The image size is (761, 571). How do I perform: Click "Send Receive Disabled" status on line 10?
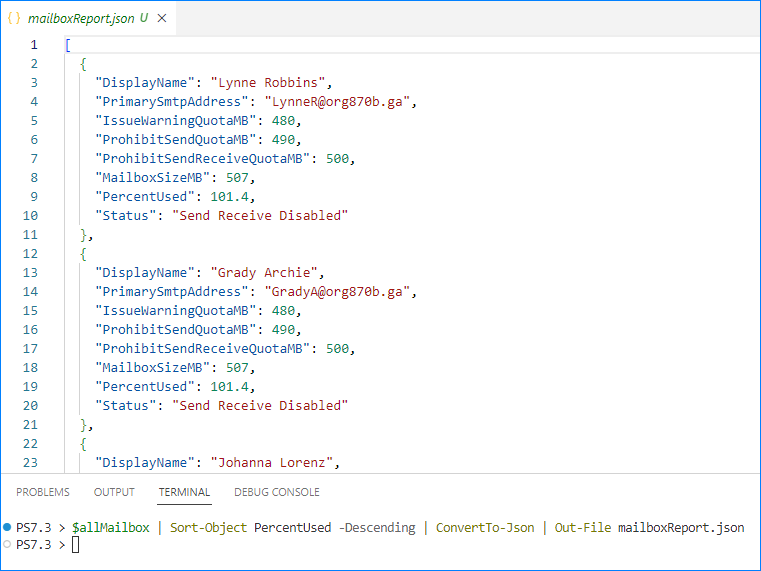click(260, 215)
